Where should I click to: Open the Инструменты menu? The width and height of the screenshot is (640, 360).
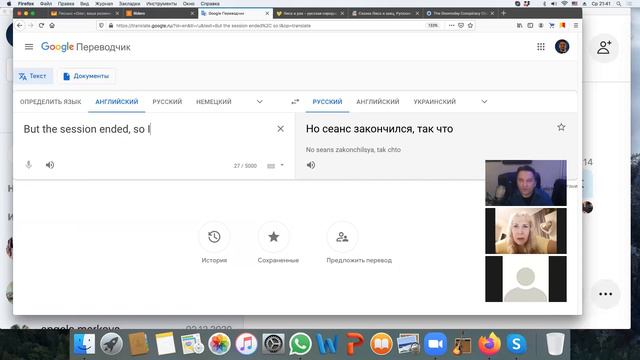[x=161, y=3]
